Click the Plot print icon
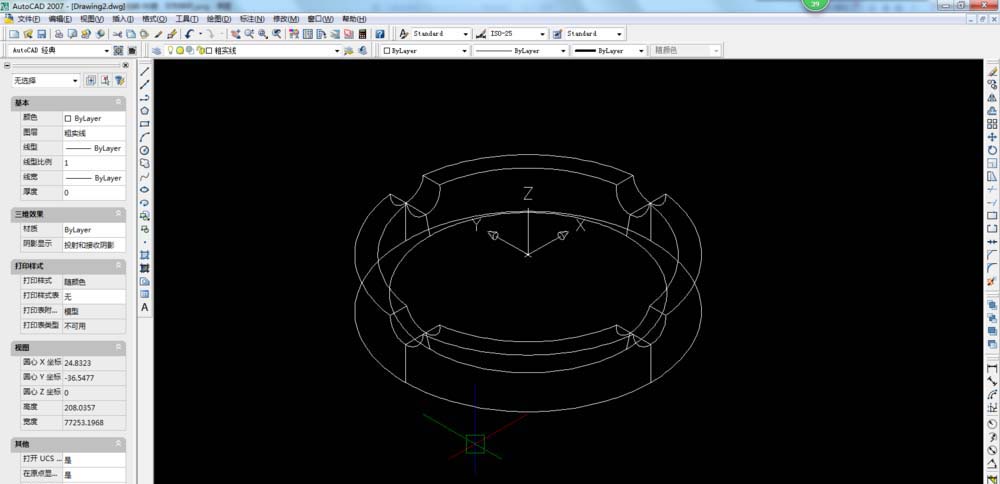This screenshot has height=484, width=1000. 58,34
